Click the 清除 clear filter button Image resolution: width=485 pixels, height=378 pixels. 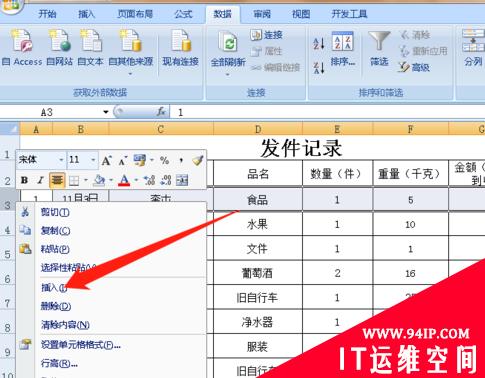[415, 35]
